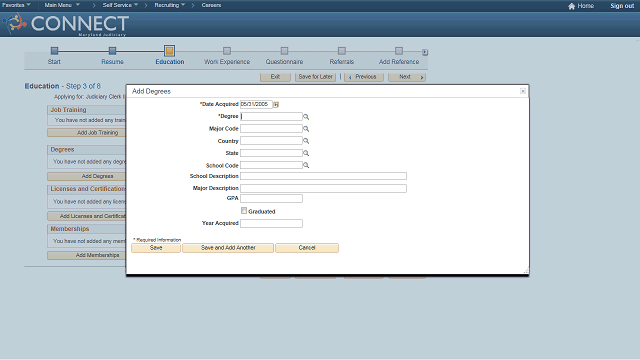This screenshot has height=360, width=640.
Task: Select the Start step icon
Action: (x=54, y=51)
